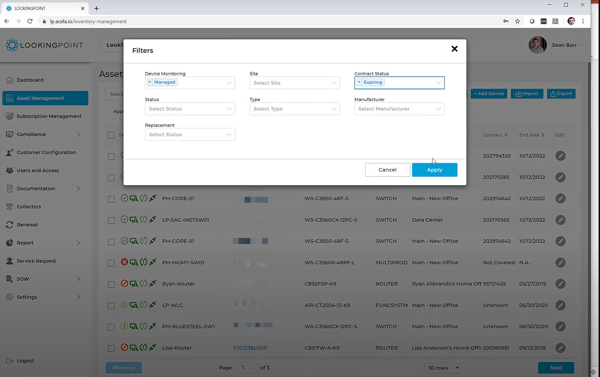
Task: Open the Status filter dropdown
Action: (x=190, y=109)
